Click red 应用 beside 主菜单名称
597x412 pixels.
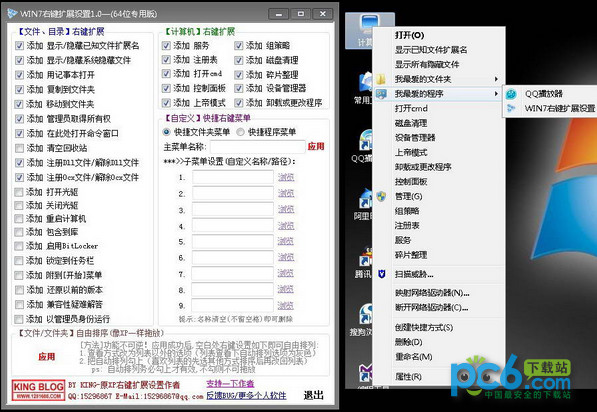[x=316, y=147]
